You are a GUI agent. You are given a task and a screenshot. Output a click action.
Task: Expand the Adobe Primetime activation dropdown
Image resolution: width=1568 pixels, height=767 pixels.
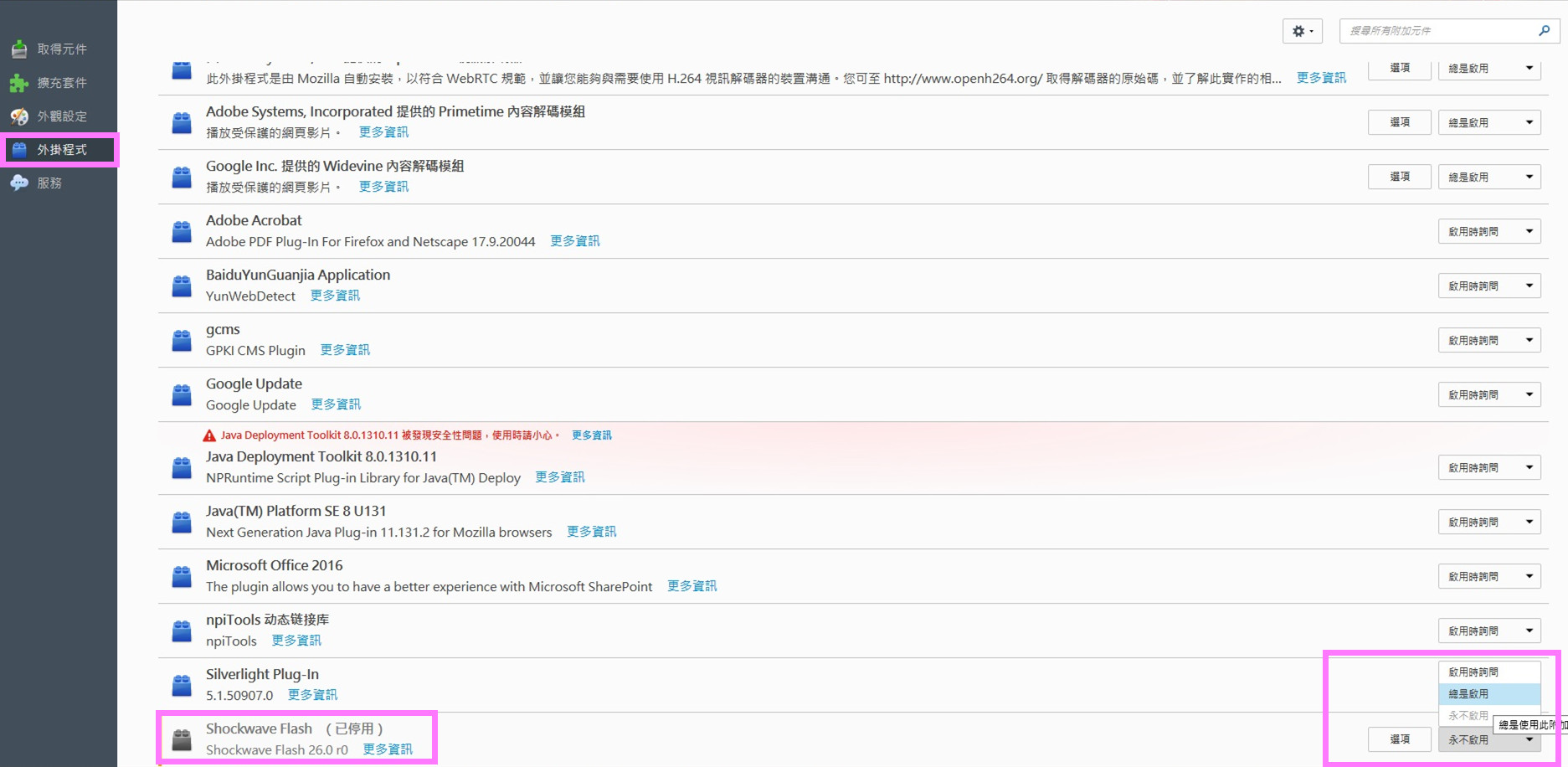click(1489, 122)
